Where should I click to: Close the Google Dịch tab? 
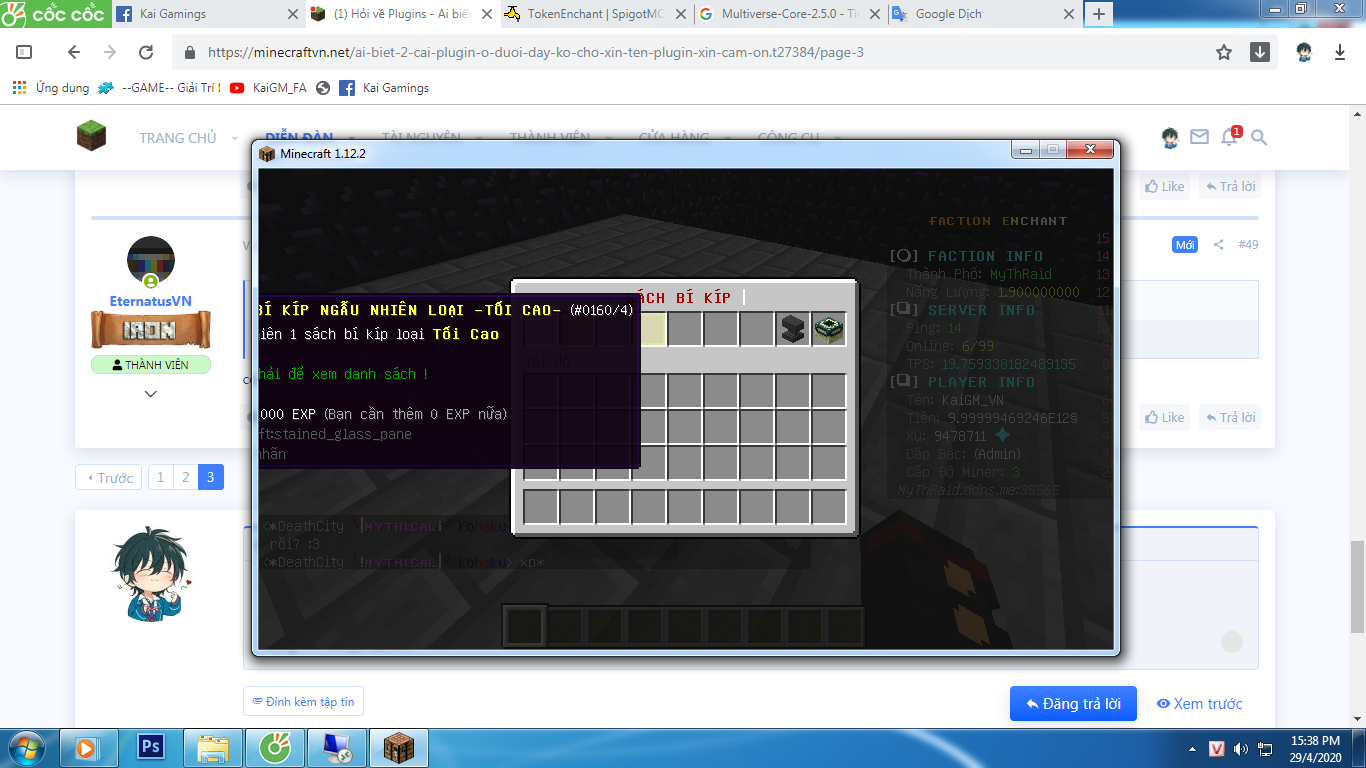click(x=1068, y=14)
